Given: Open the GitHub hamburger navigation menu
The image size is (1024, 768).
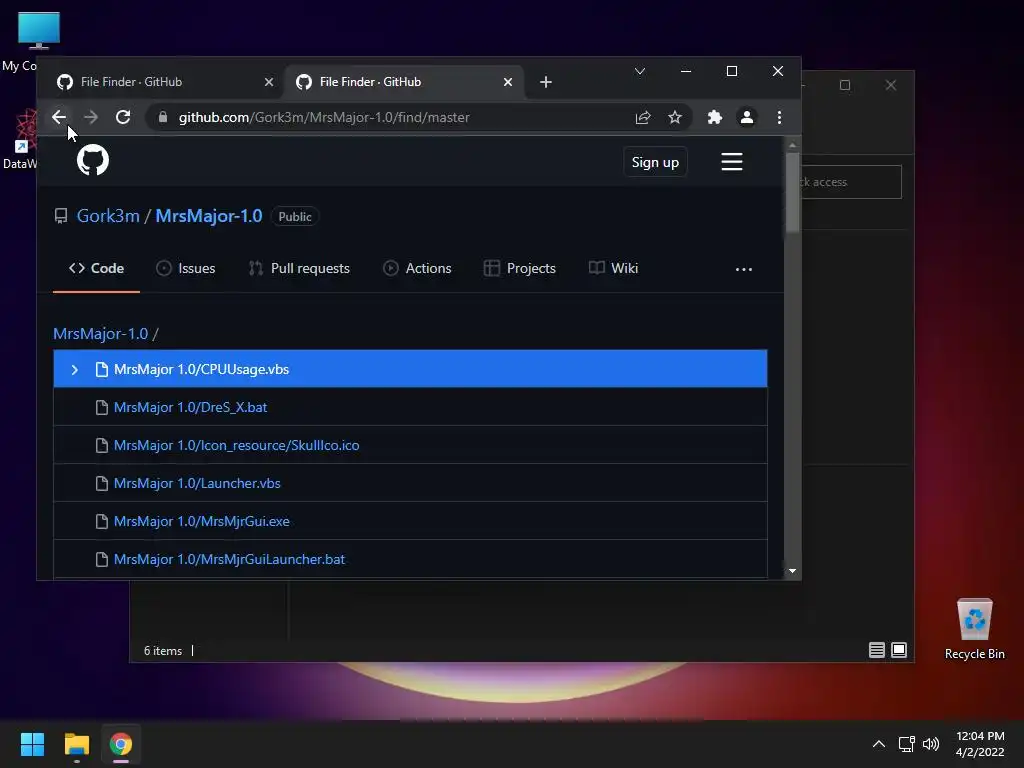Looking at the screenshot, I should click(x=731, y=161).
